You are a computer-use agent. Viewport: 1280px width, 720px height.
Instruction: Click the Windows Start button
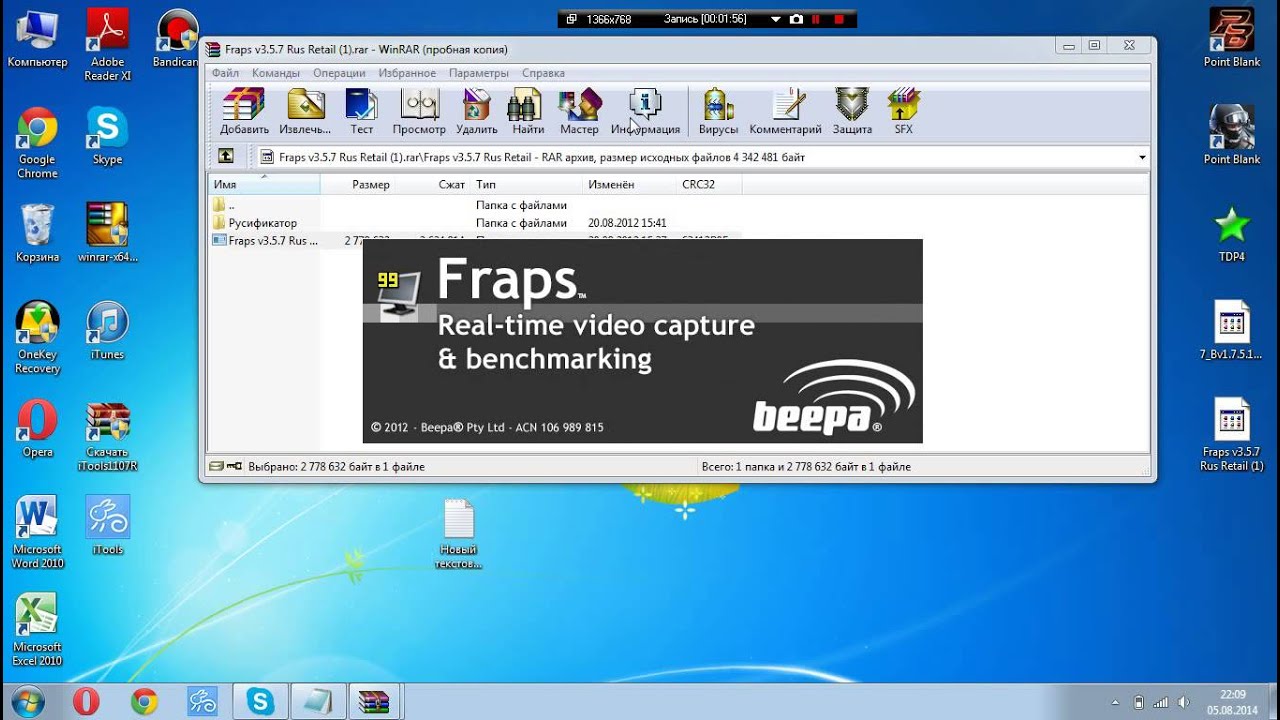(28, 702)
